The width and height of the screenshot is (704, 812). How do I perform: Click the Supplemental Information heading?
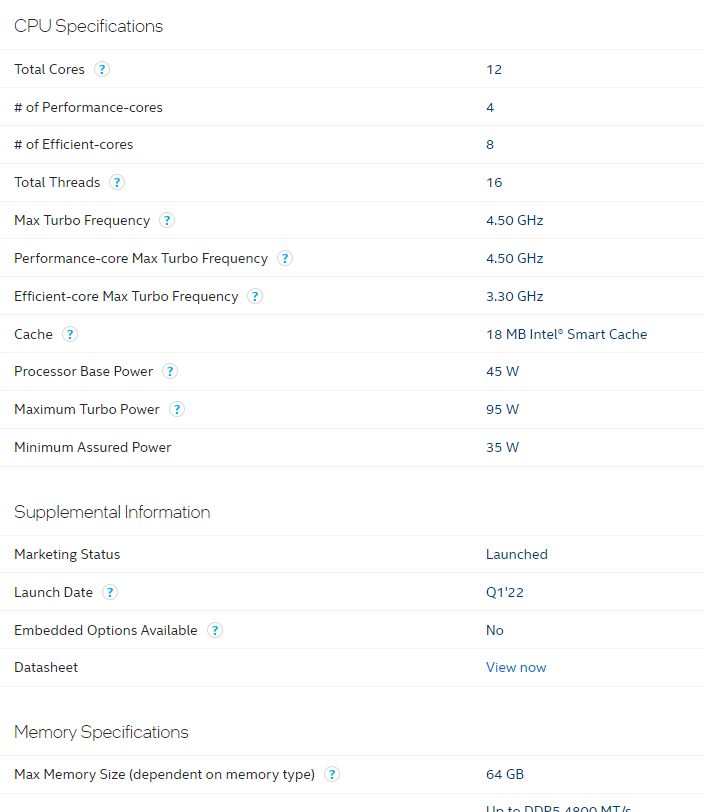tap(112, 512)
